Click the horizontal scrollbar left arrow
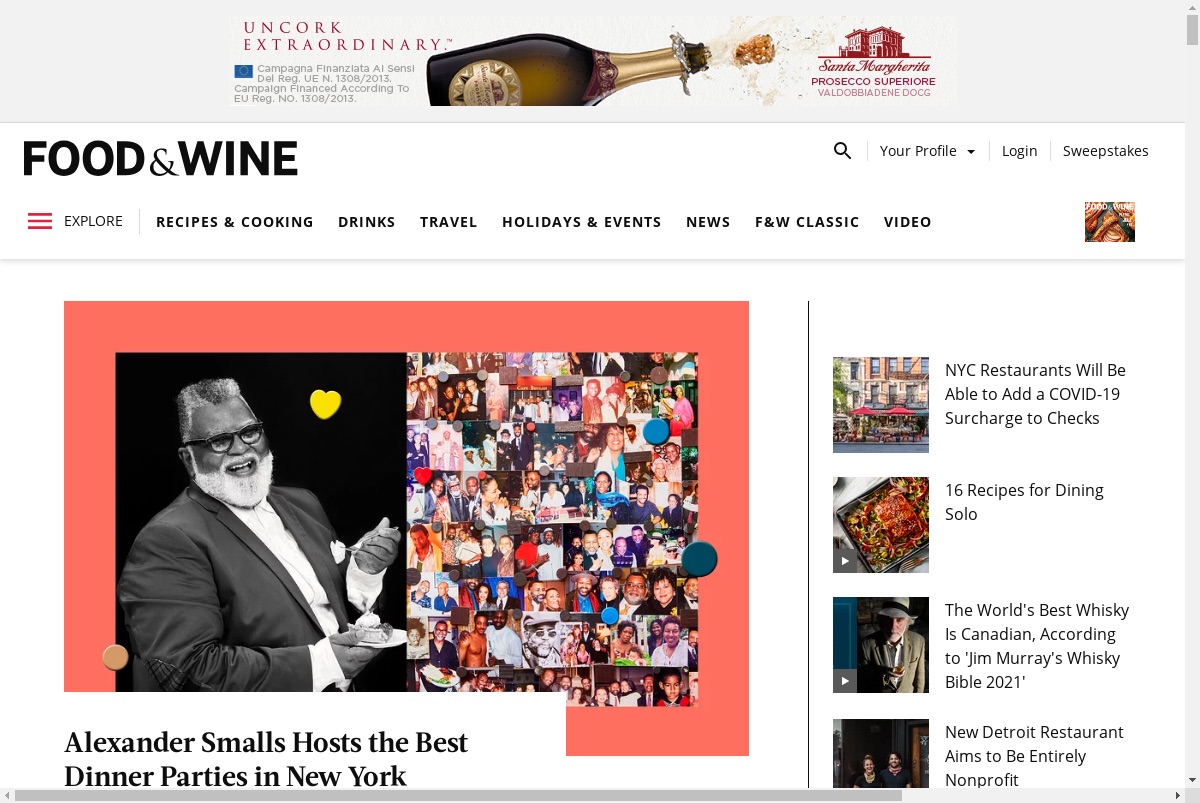The height and width of the screenshot is (803, 1200). coord(7,795)
